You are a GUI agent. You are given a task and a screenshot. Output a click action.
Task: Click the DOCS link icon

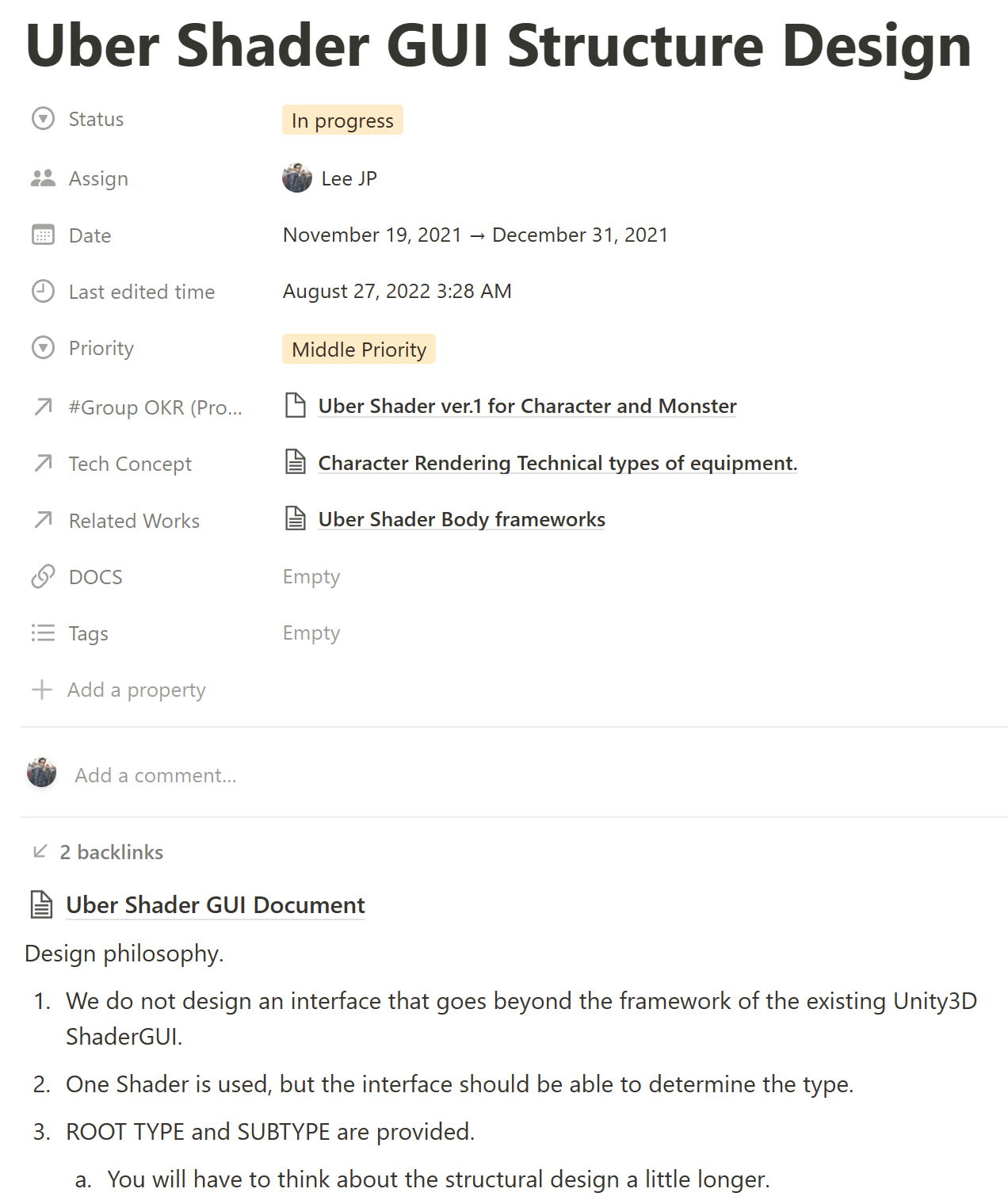pos(43,577)
